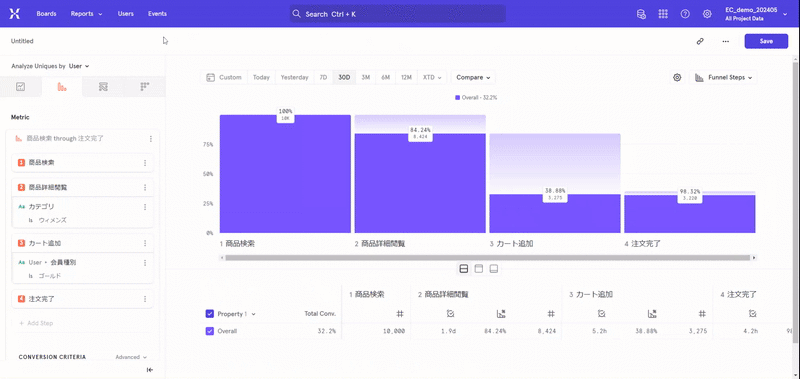This screenshot has height=379, width=800.
Task: Select the 7D date range tab
Action: (323, 78)
